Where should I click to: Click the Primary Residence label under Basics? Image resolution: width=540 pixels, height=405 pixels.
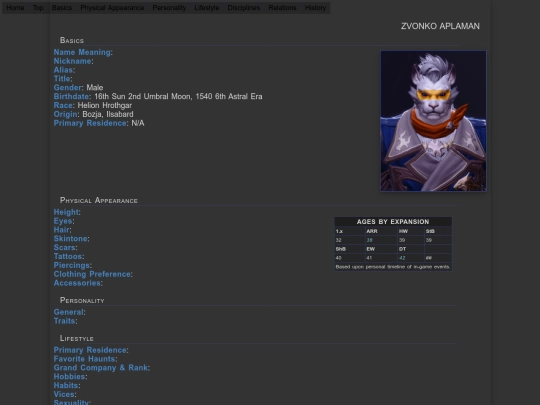coord(90,123)
